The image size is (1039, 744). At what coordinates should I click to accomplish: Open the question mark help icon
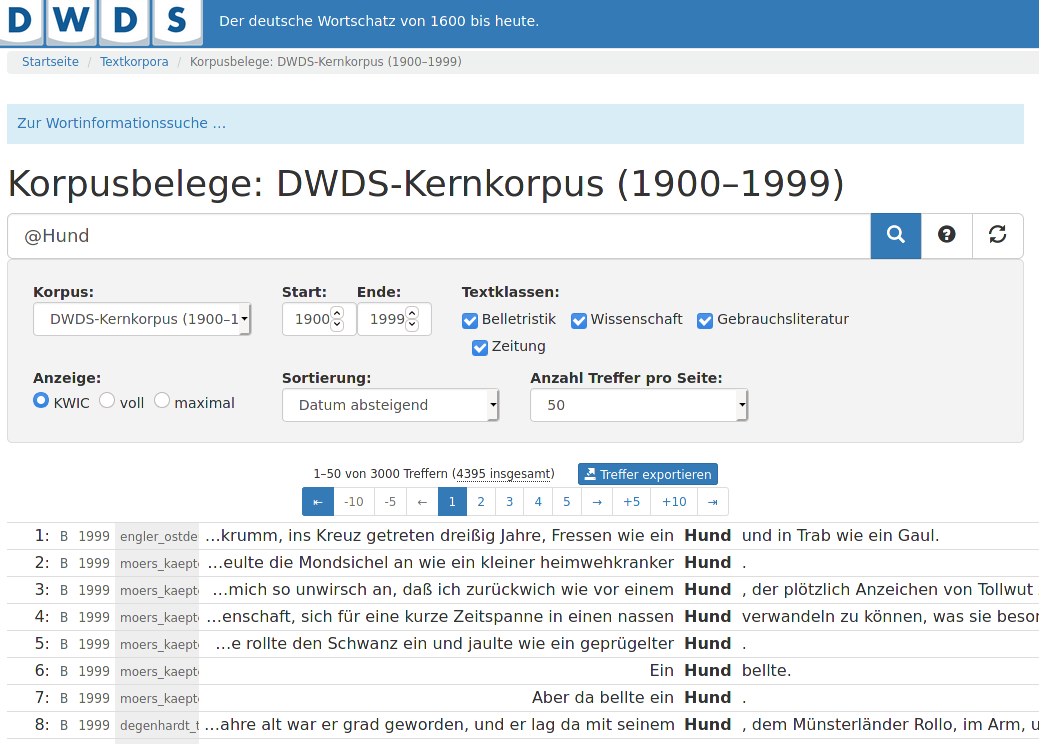946,235
